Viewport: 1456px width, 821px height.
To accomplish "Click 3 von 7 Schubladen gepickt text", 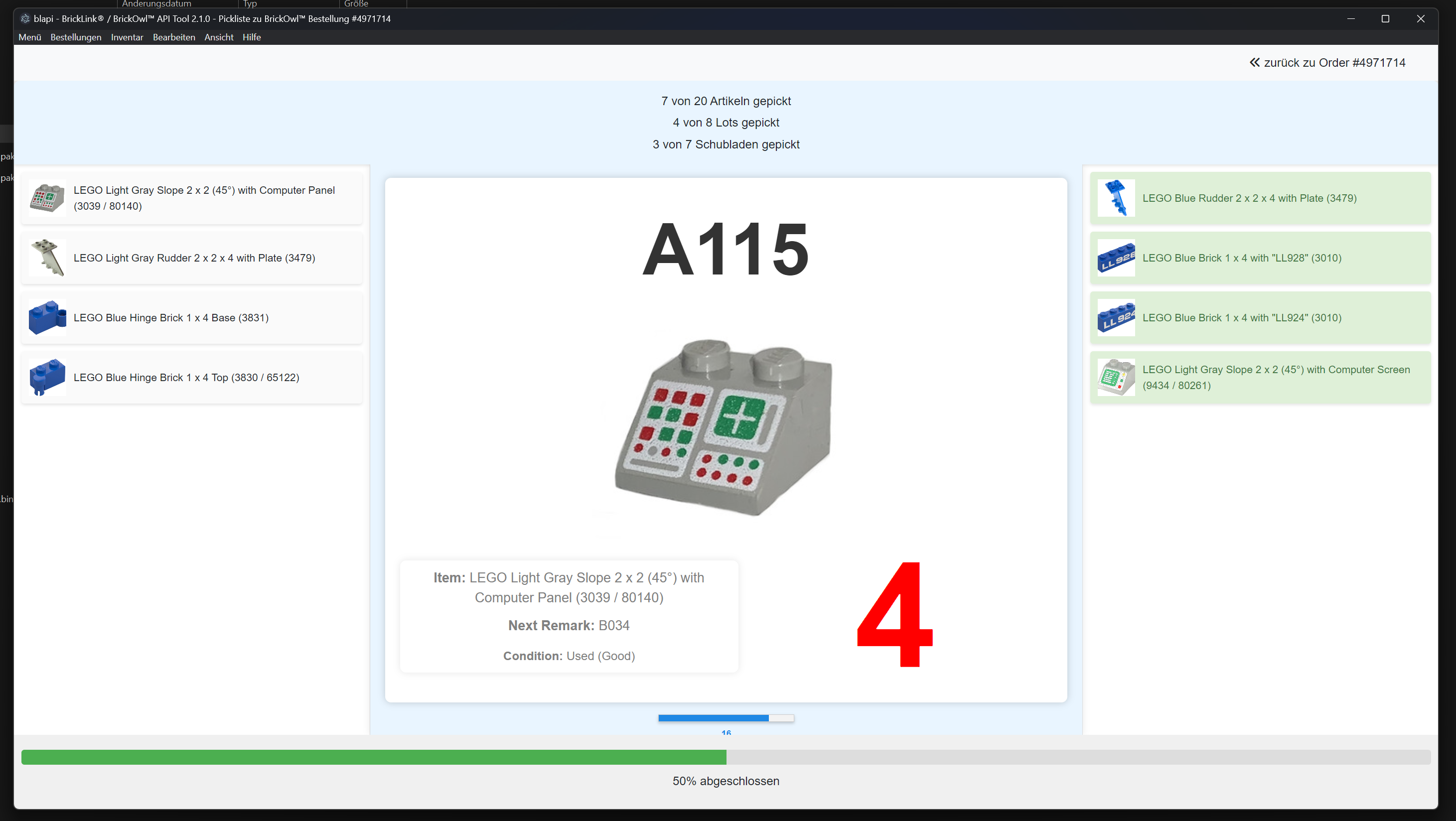I will point(726,144).
